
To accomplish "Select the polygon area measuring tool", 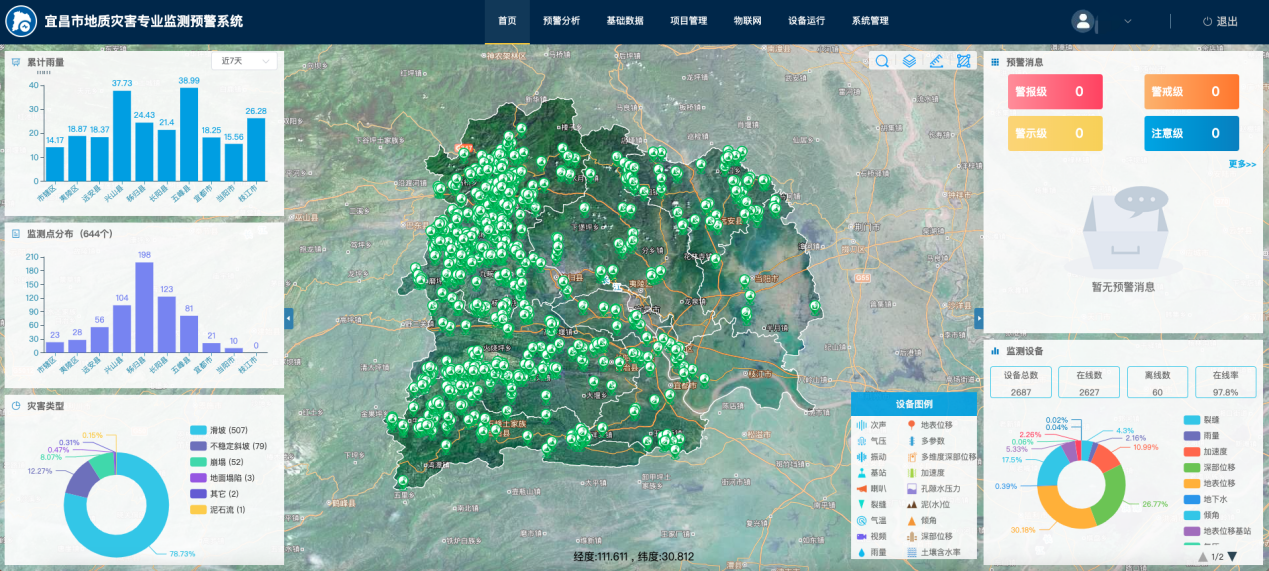I will pos(963,61).
